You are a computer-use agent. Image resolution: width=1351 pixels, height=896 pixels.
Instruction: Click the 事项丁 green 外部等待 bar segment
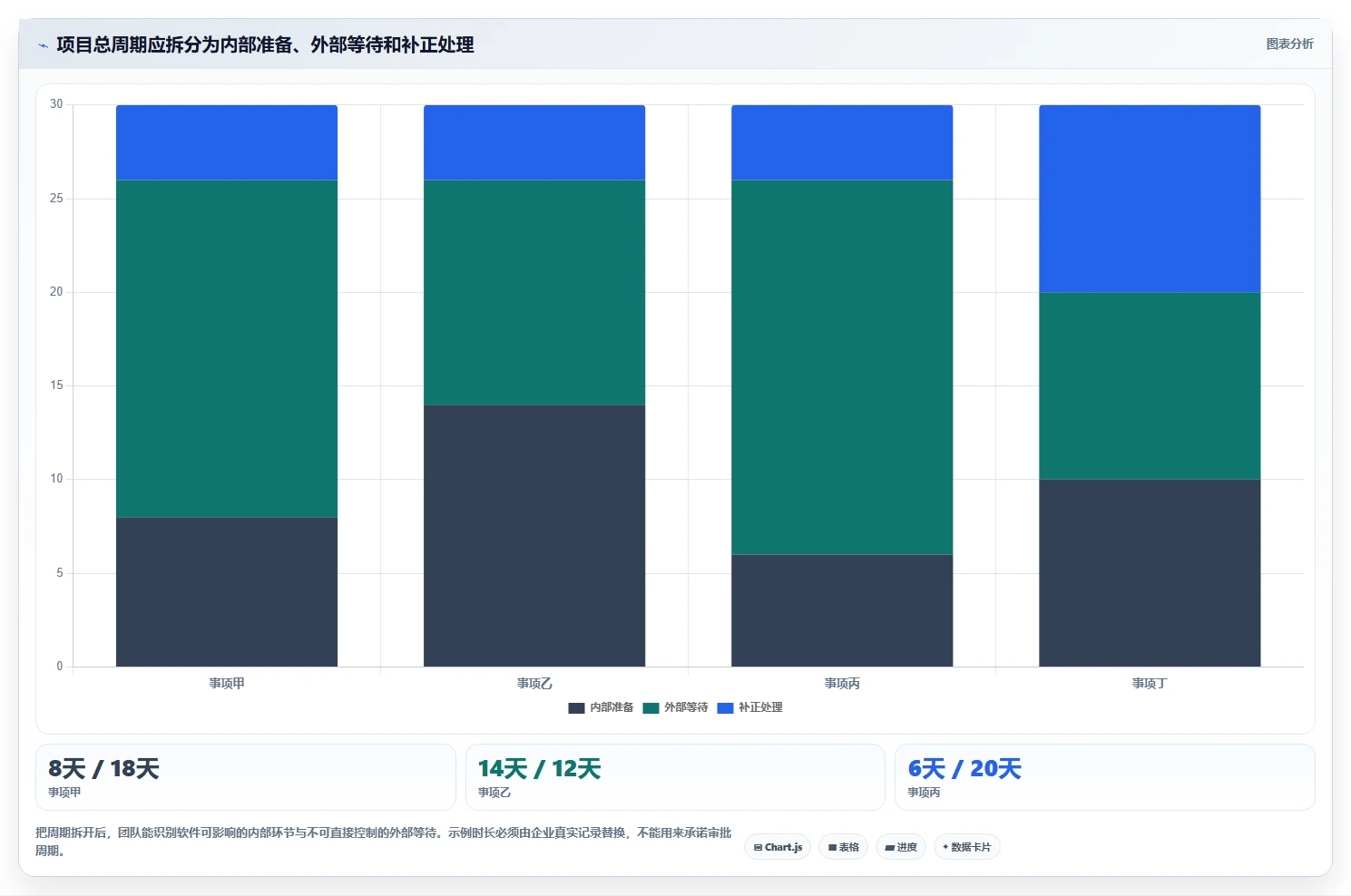[x=1150, y=386]
